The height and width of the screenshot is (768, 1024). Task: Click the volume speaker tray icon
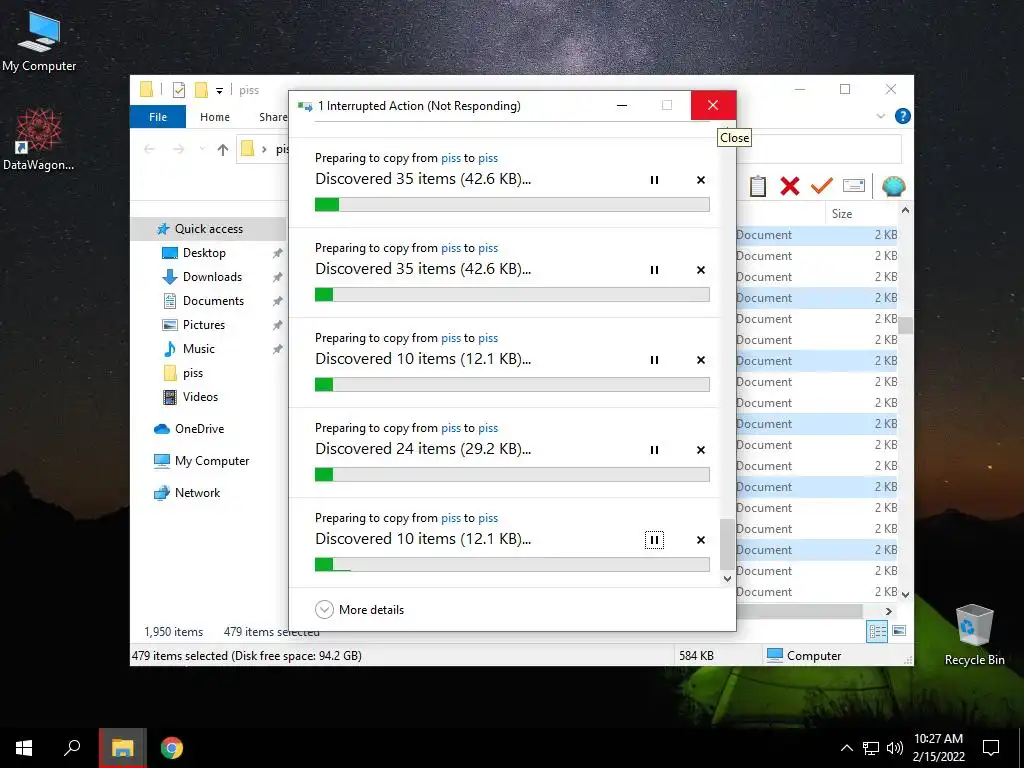[895, 748]
